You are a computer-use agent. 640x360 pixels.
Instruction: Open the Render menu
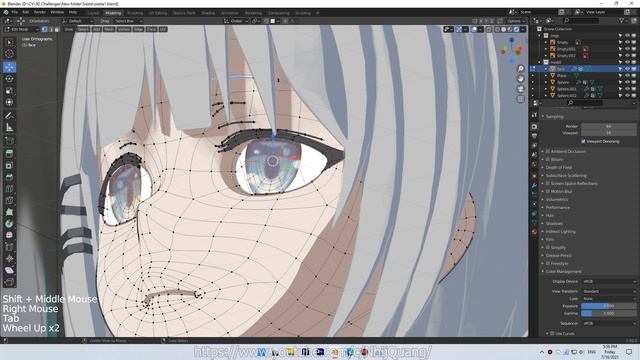[x=40, y=12]
